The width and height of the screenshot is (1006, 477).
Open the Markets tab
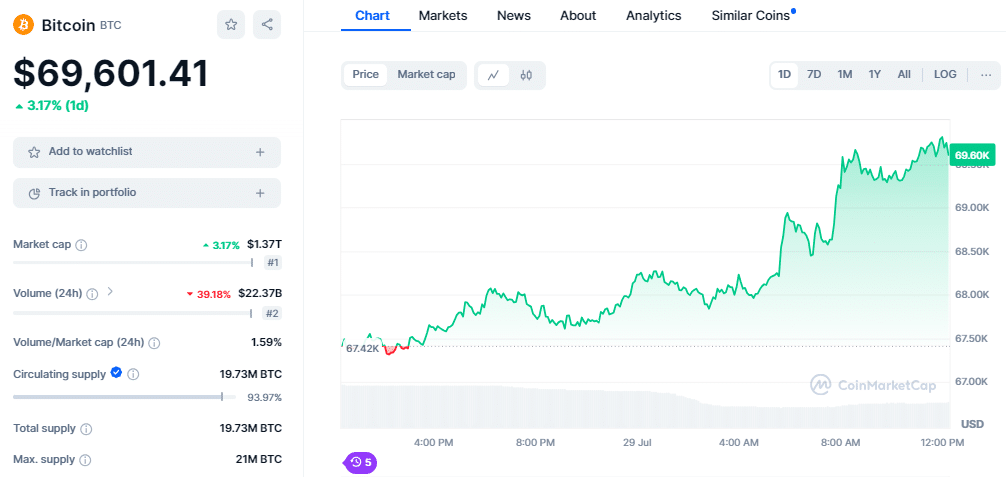click(x=443, y=15)
